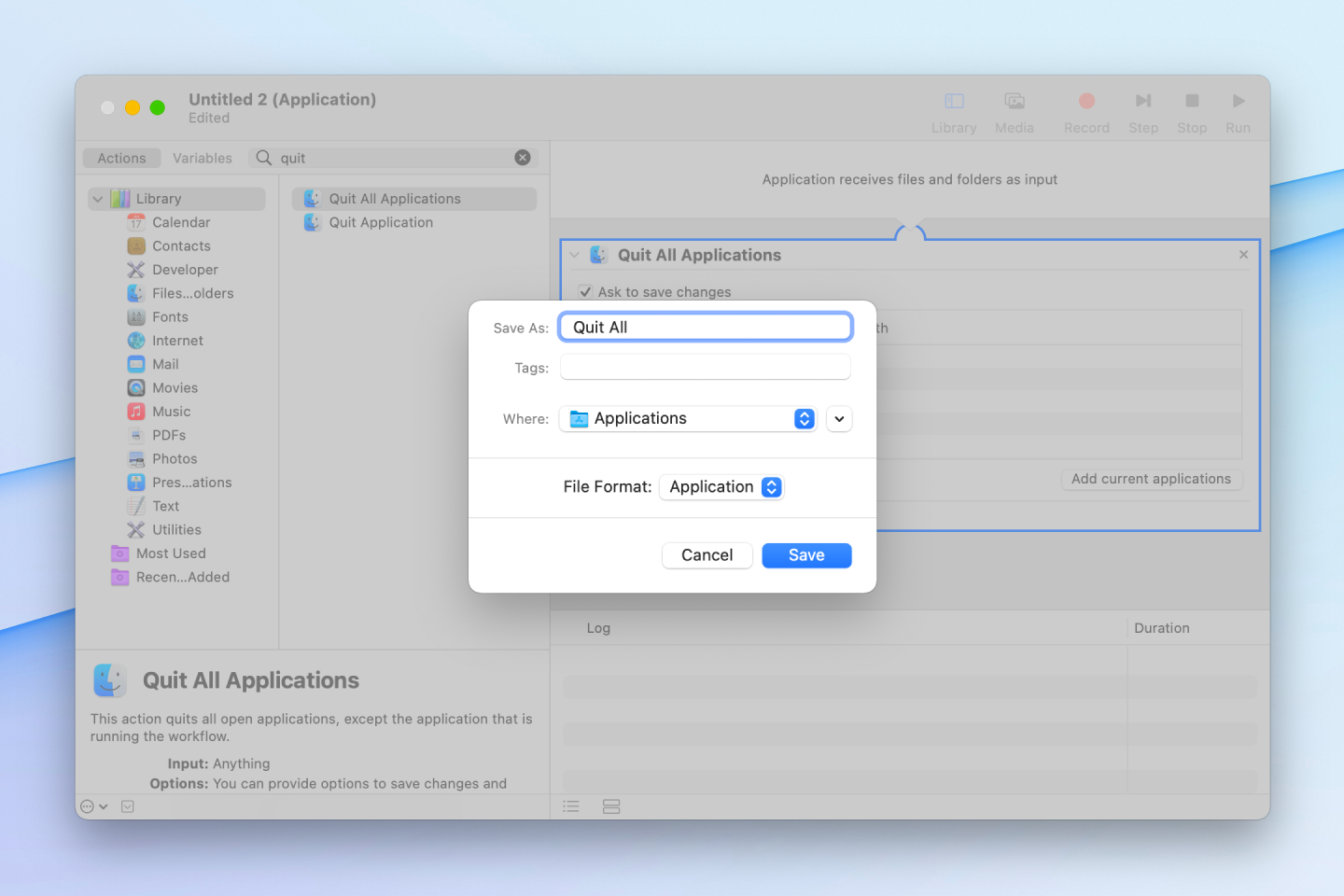Collapse the Library tree disclosure arrow

98,199
